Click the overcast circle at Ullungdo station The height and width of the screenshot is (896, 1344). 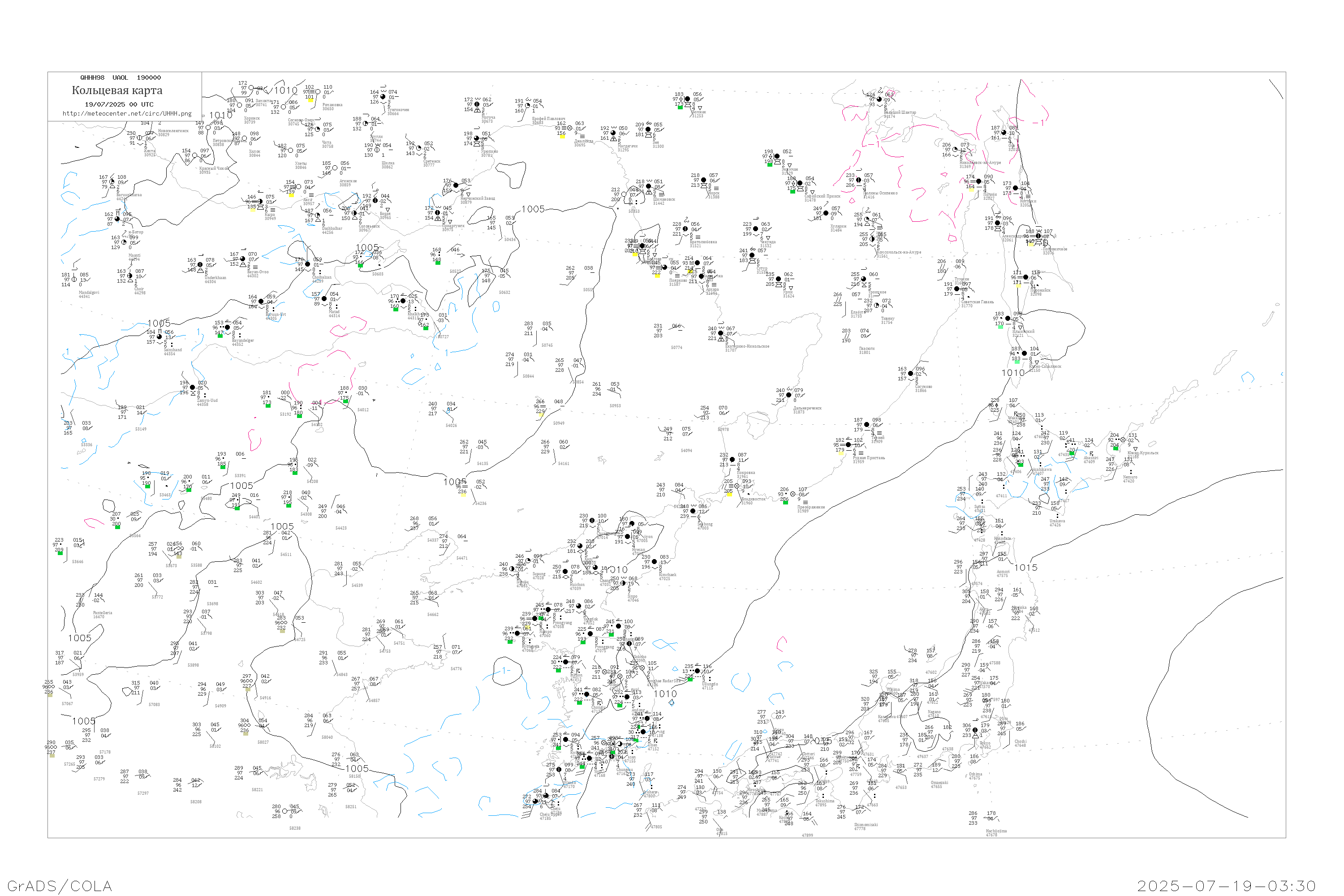tap(697, 671)
